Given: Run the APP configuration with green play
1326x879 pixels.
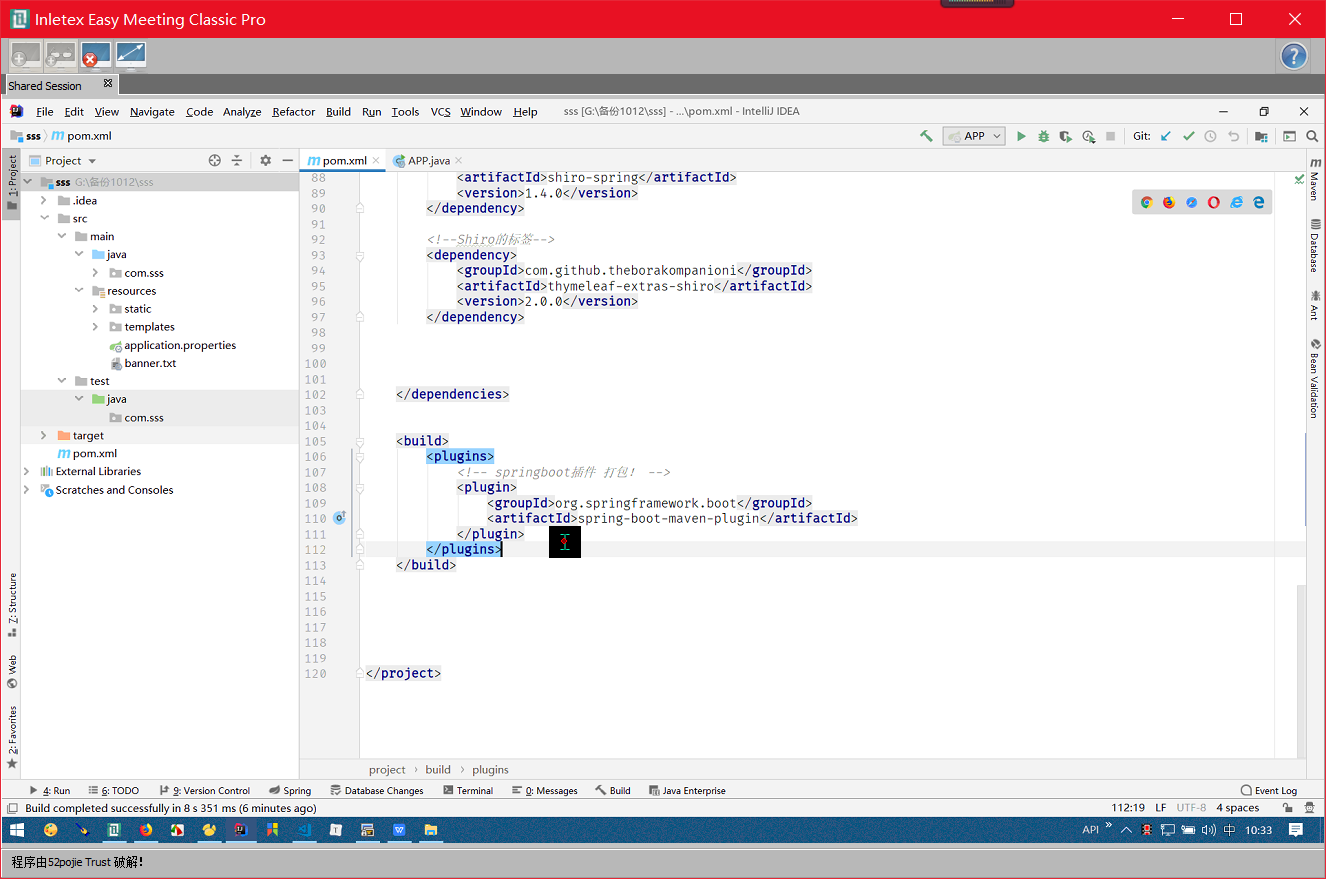Looking at the screenshot, I should (1021, 136).
